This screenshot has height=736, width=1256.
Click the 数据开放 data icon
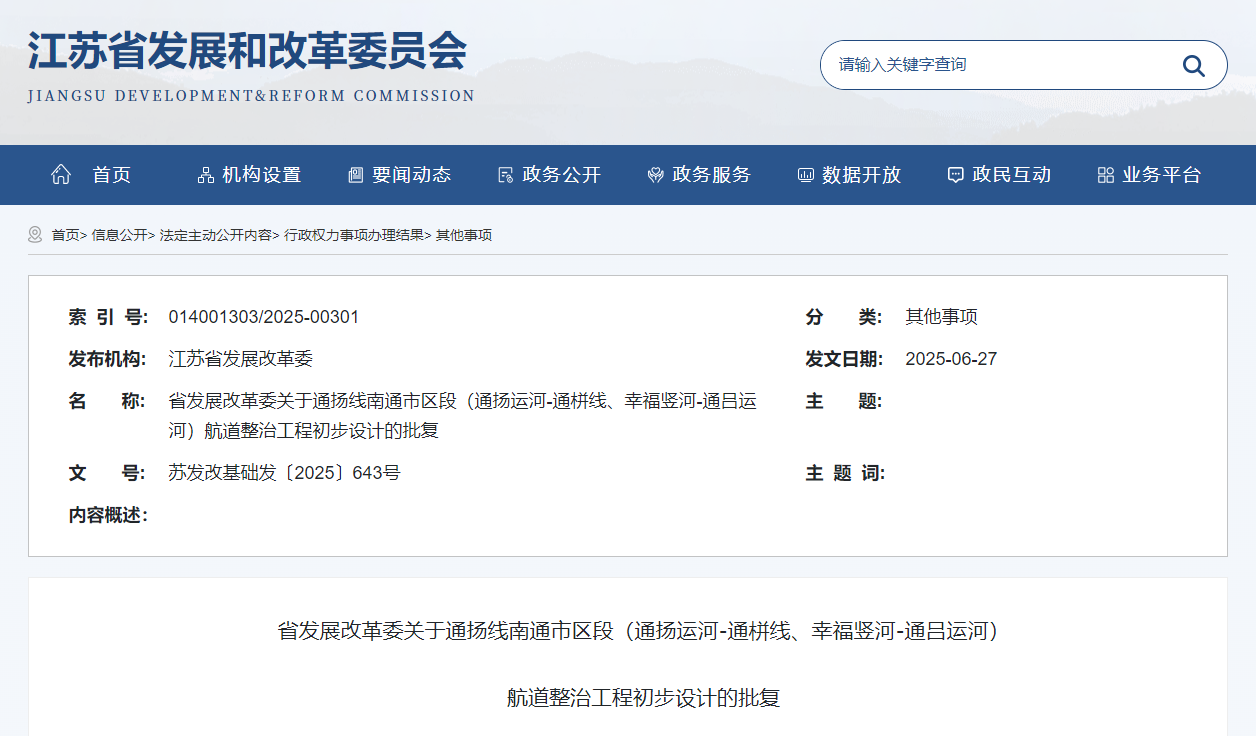click(x=805, y=175)
